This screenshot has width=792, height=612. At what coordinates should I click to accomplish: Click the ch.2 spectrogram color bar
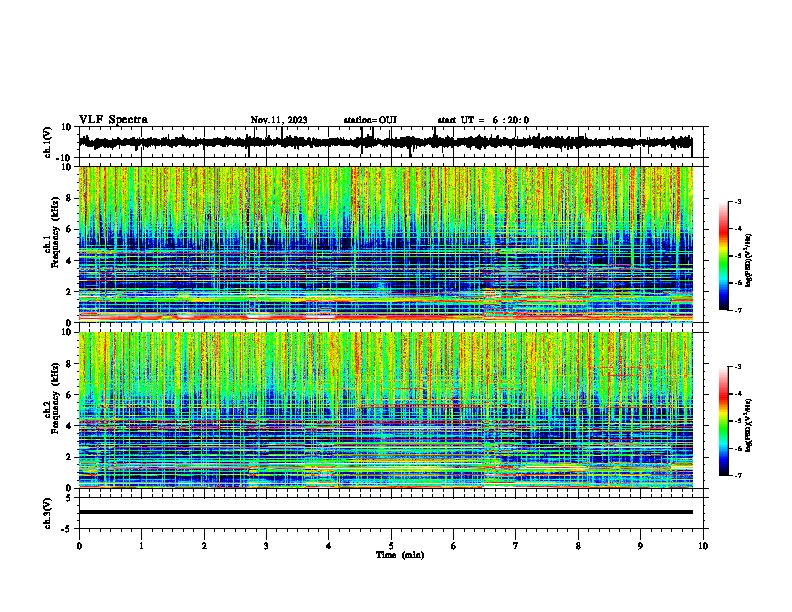[x=723, y=421]
